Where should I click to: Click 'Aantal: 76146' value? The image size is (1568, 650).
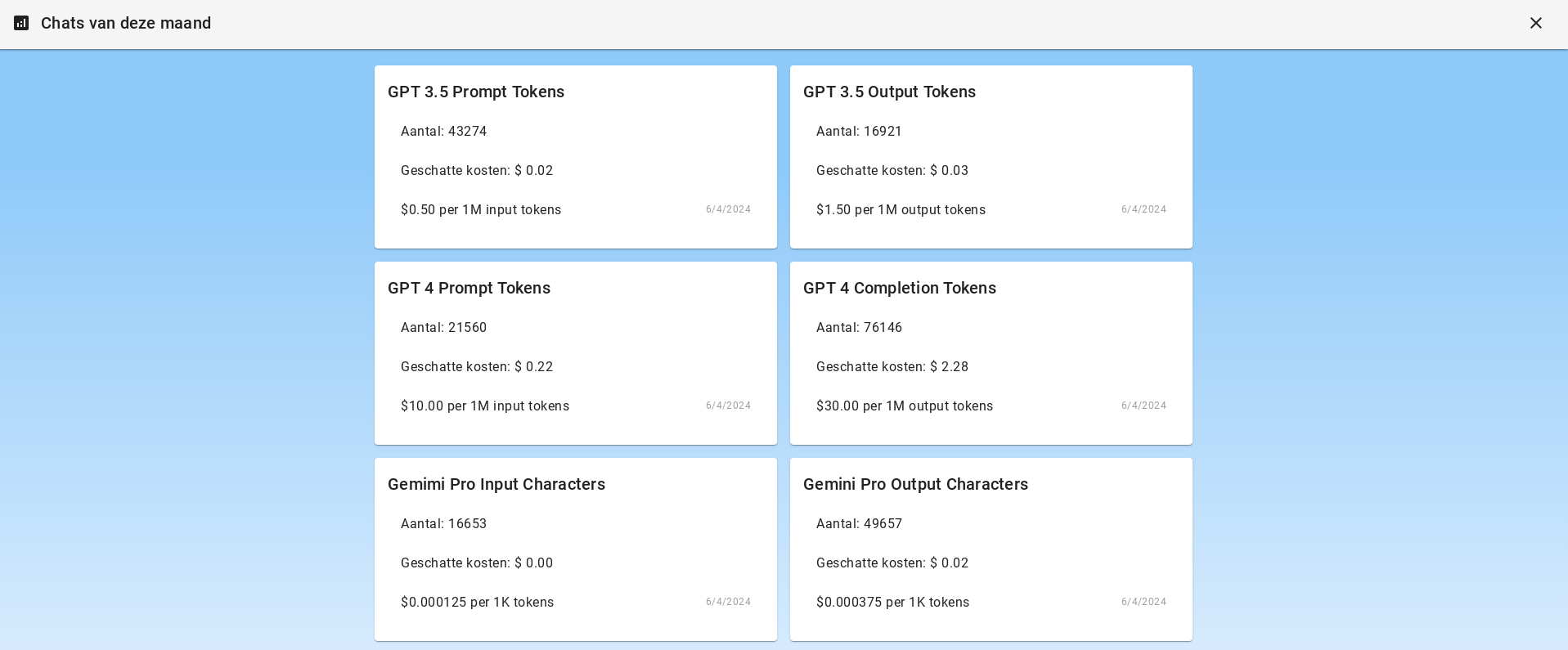pos(859,327)
